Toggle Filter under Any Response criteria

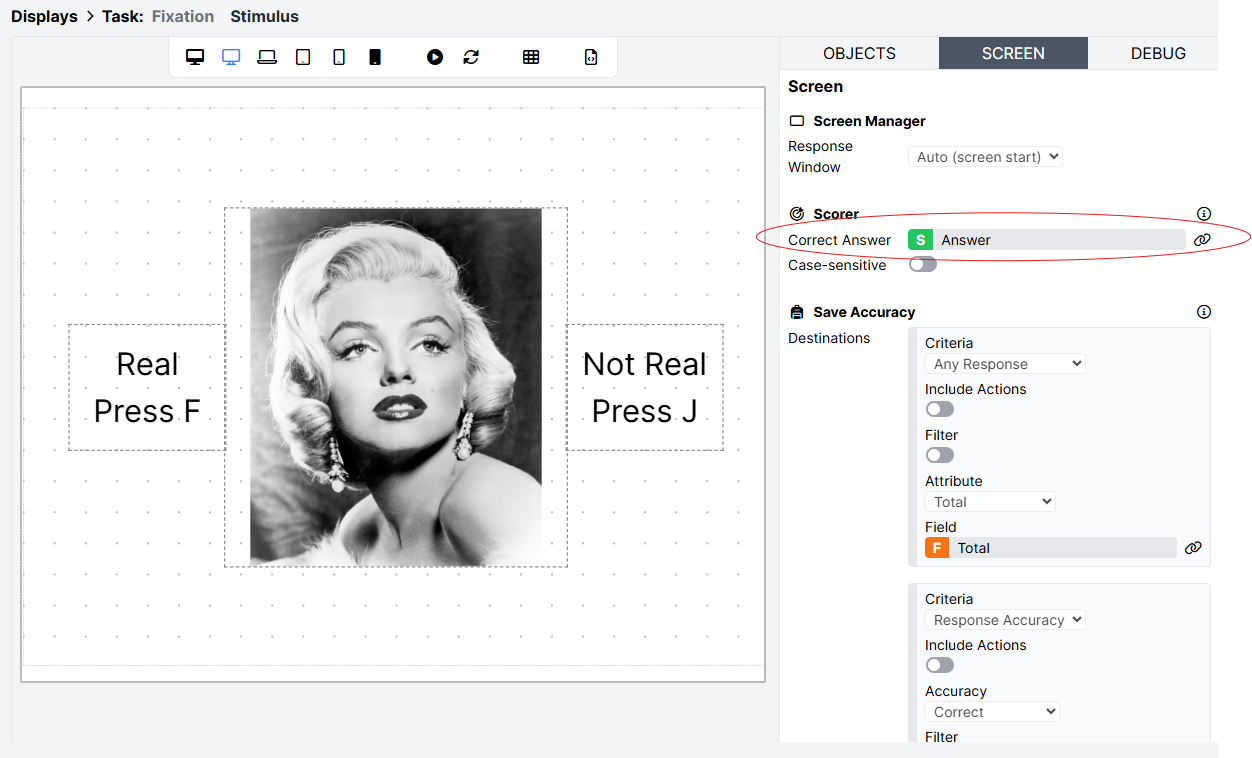click(x=940, y=455)
